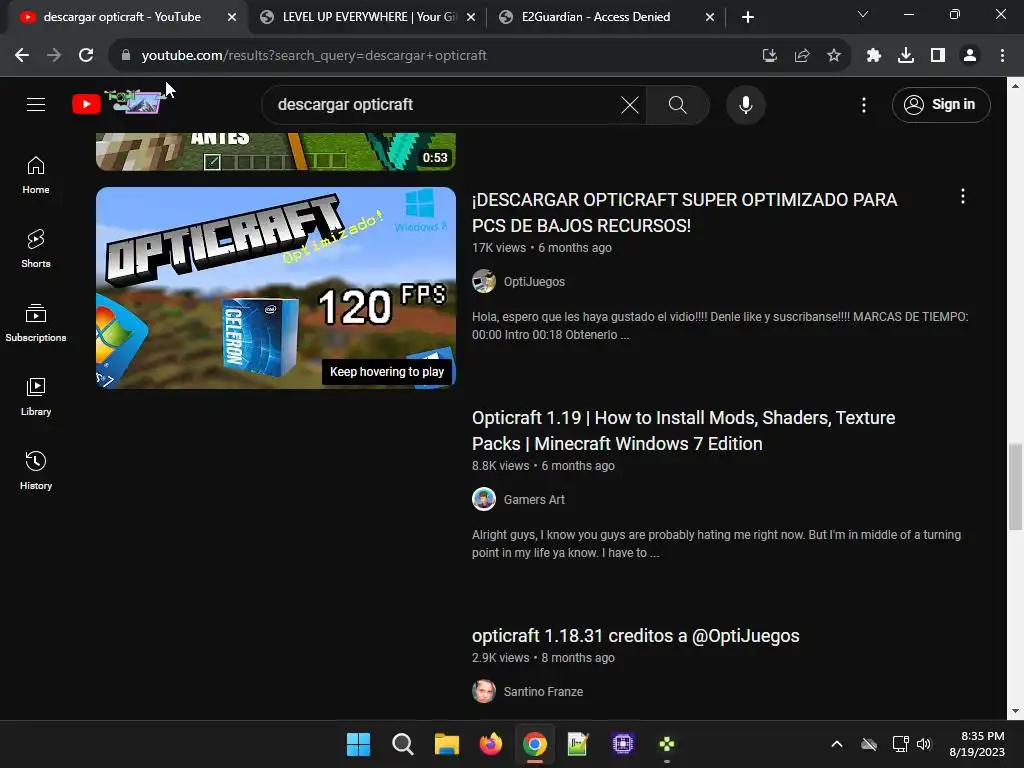
Task: Open the Windows Start menu
Action: pos(358,744)
